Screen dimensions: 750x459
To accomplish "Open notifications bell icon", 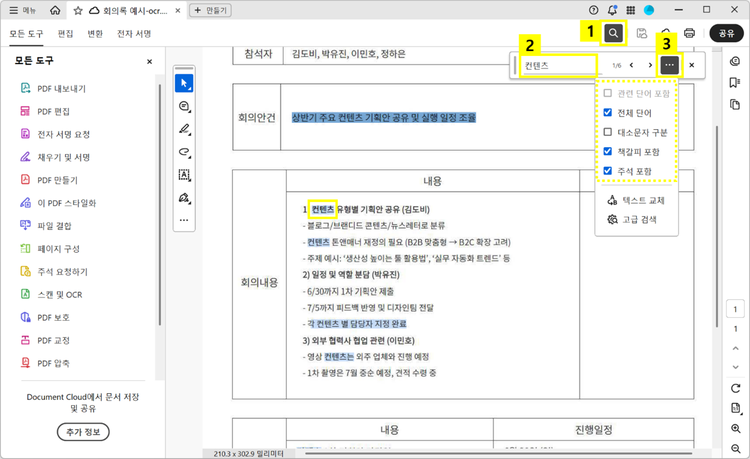I will tap(612, 10).
